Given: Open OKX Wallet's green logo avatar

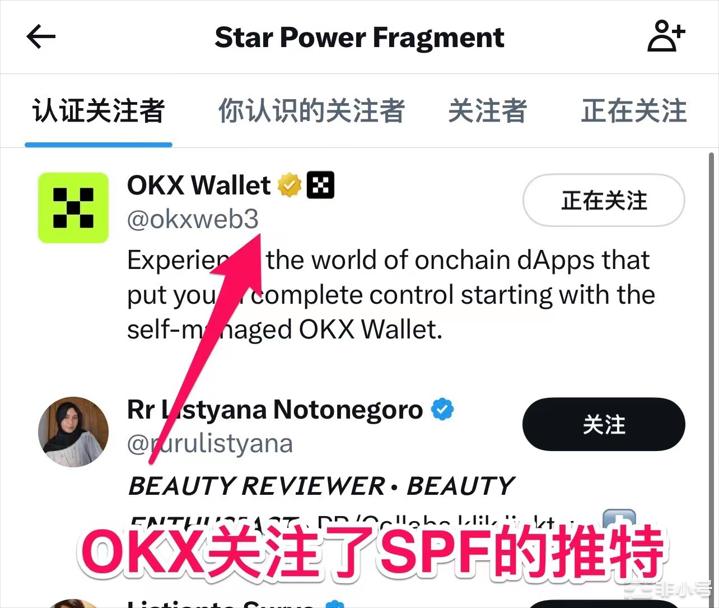Looking at the screenshot, I should (73, 208).
